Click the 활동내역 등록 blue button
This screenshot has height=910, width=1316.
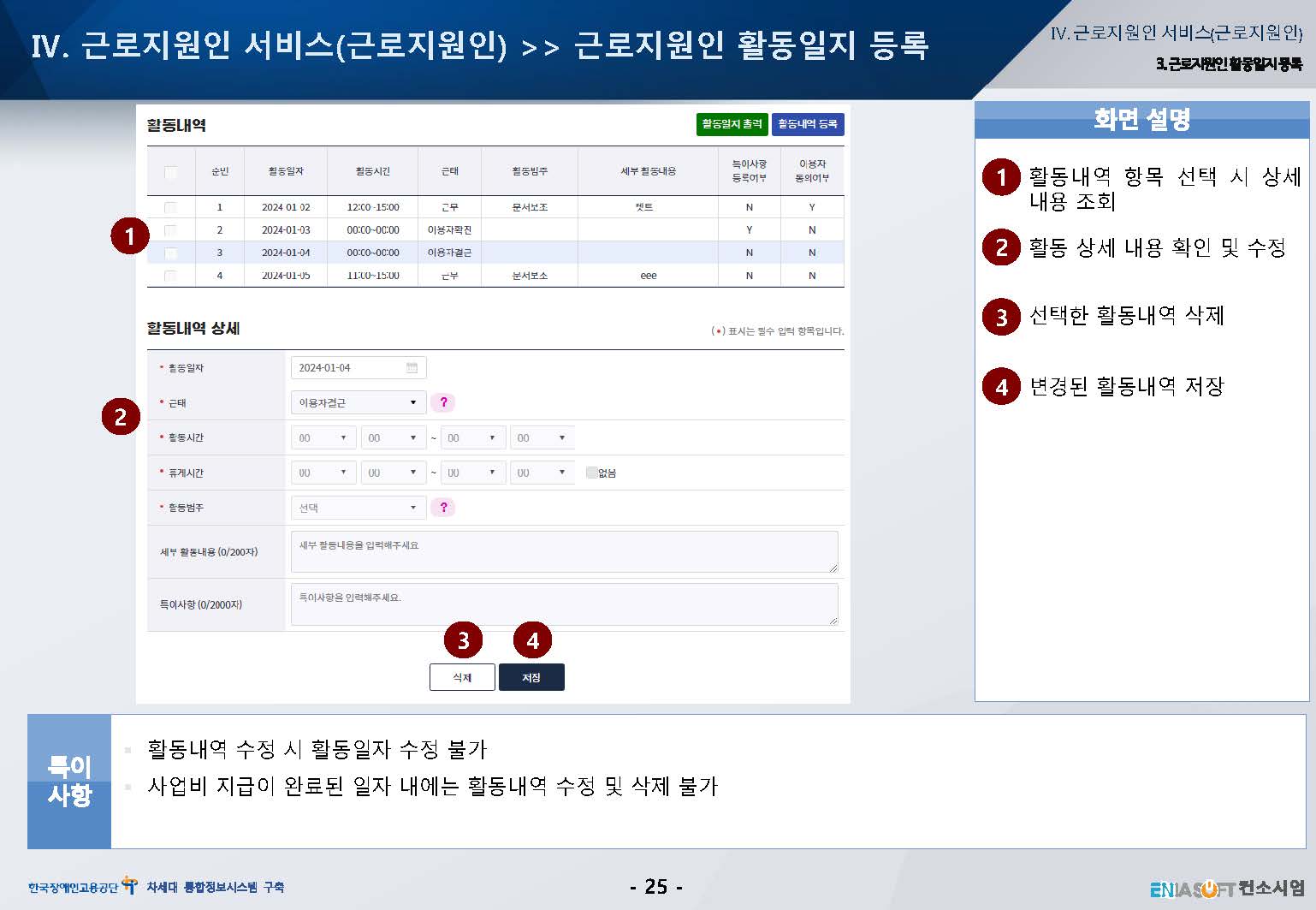(x=808, y=124)
